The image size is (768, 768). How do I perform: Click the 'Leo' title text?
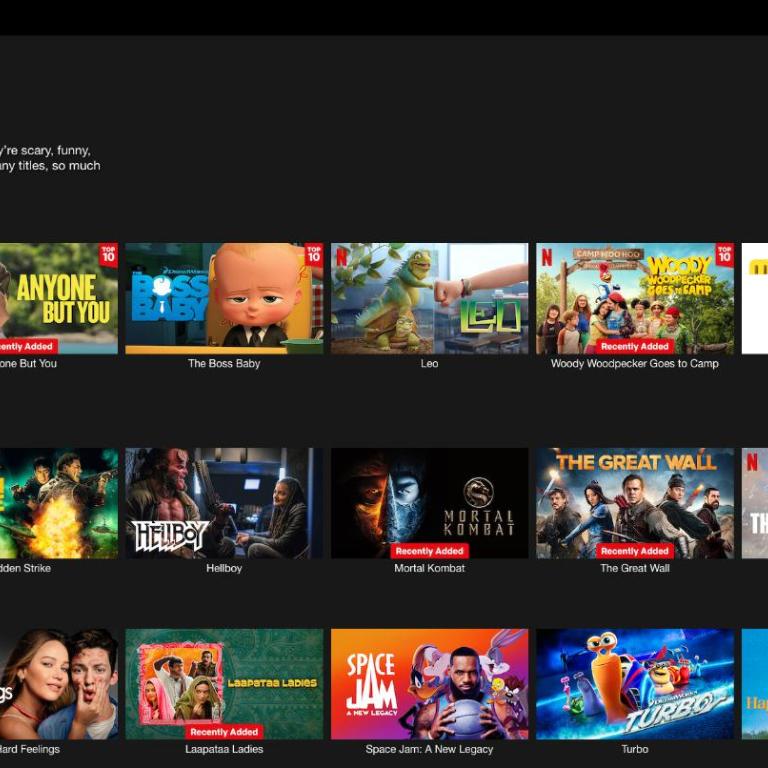(430, 363)
